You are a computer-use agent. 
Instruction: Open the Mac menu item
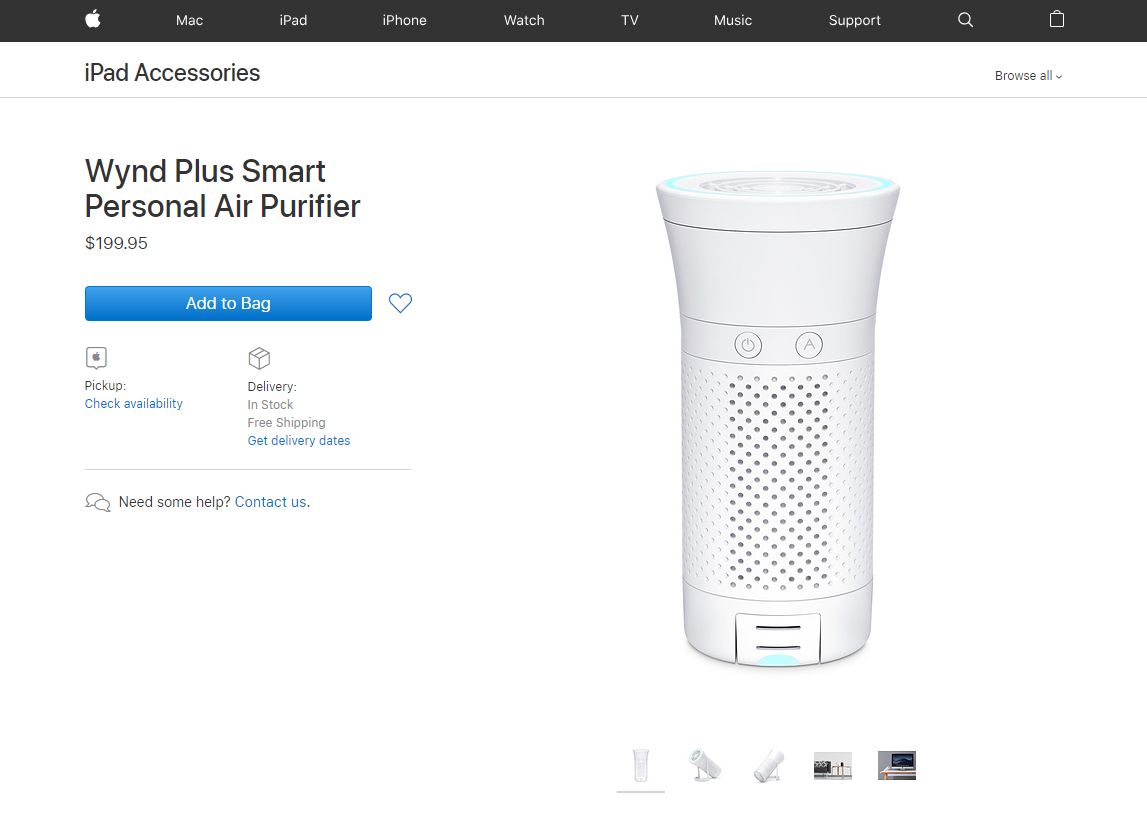pyautogui.click(x=189, y=20)
